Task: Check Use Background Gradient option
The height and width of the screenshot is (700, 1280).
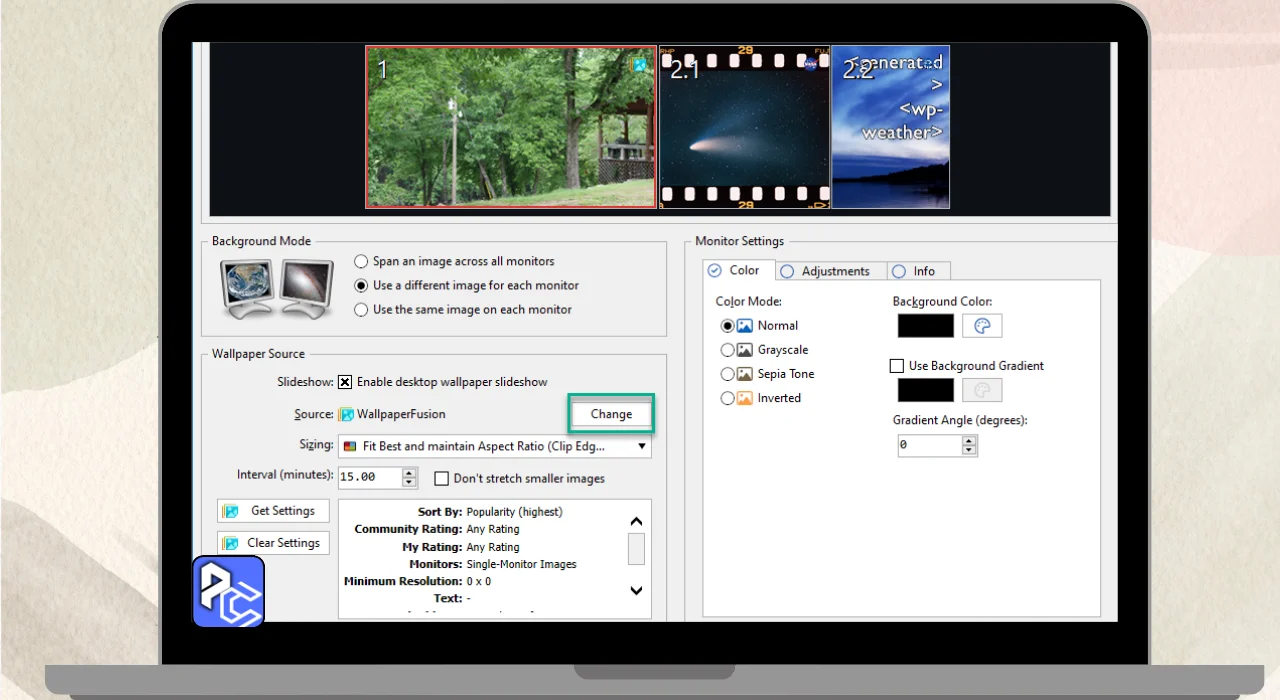Action: point(897,366)
